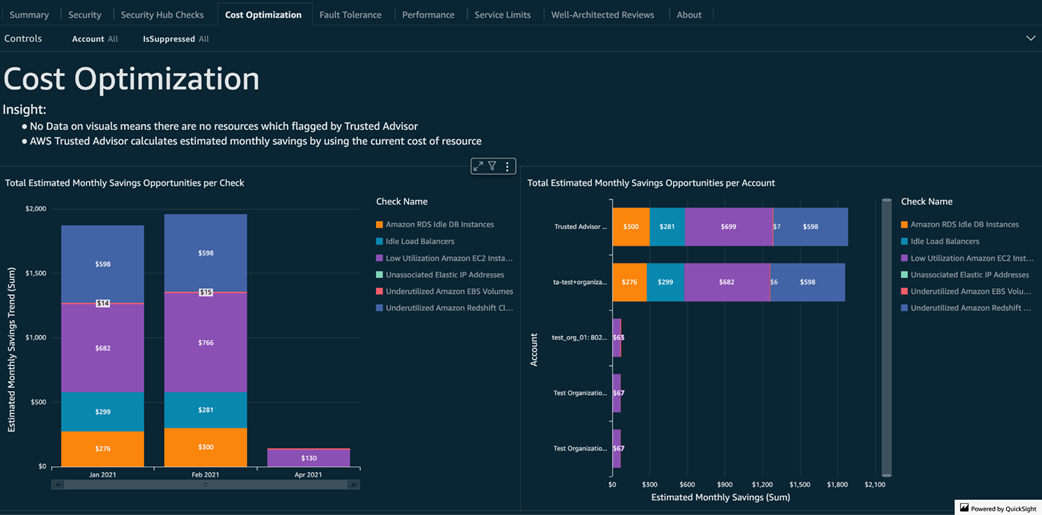
Task: Select the Apr 2021 purple $130 bar
Action: 309,458
